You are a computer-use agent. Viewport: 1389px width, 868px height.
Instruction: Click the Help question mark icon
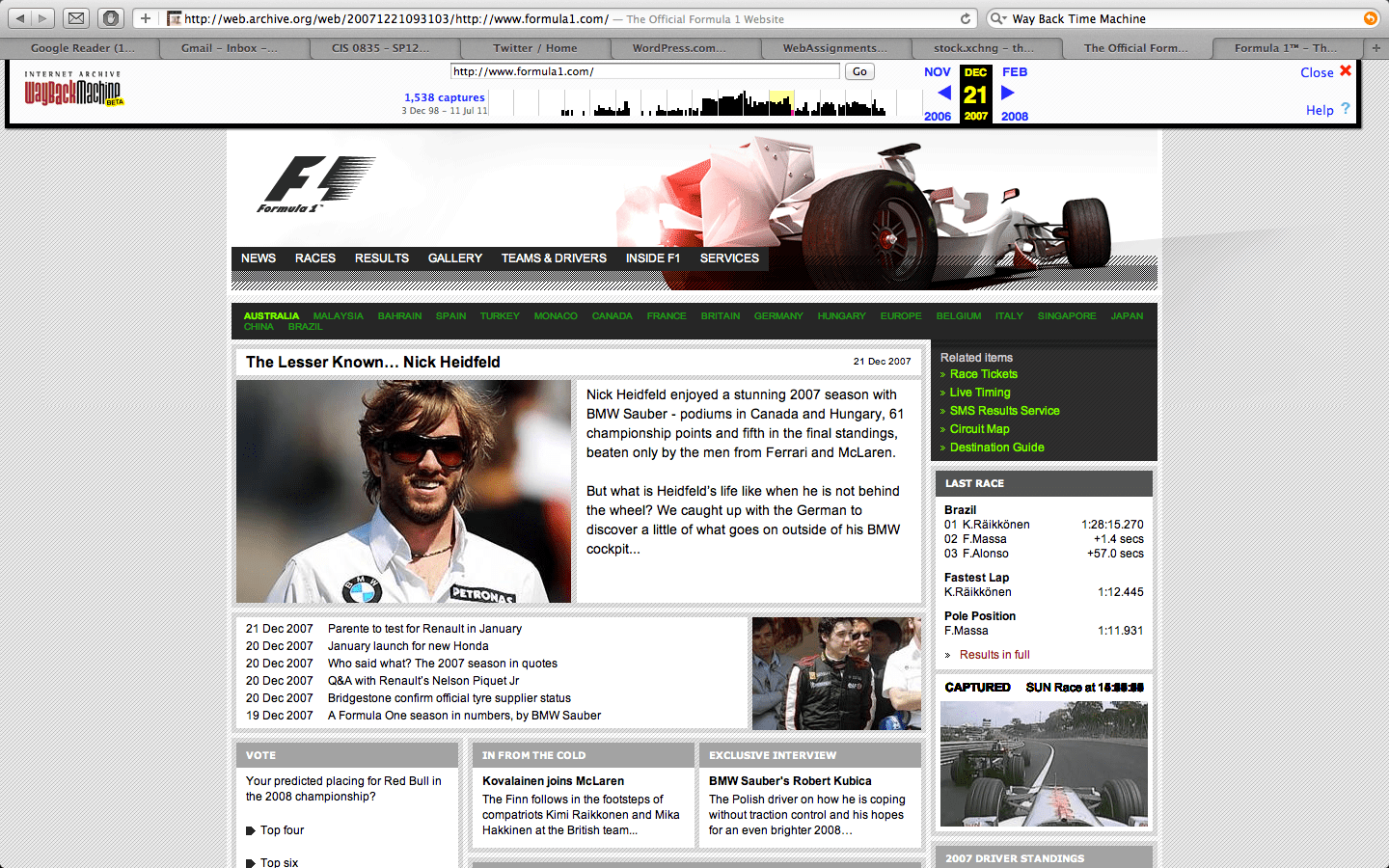(x=1346, y=109)
